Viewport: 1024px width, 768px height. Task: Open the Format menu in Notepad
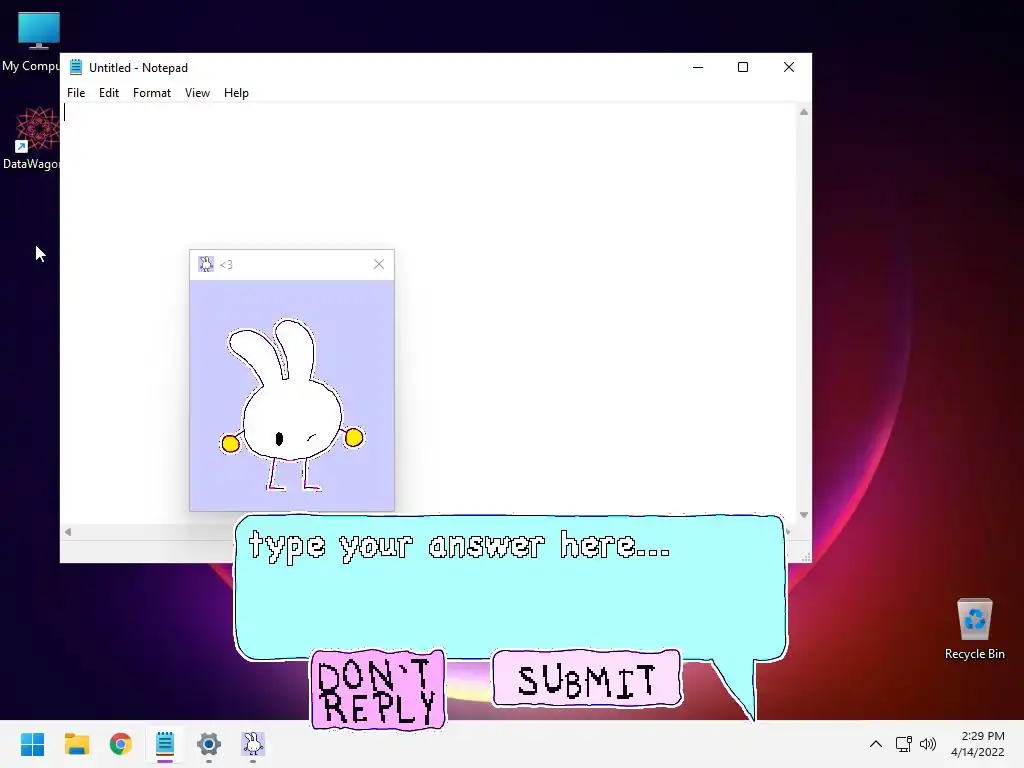pyautogui.click(x=152, y=93)
